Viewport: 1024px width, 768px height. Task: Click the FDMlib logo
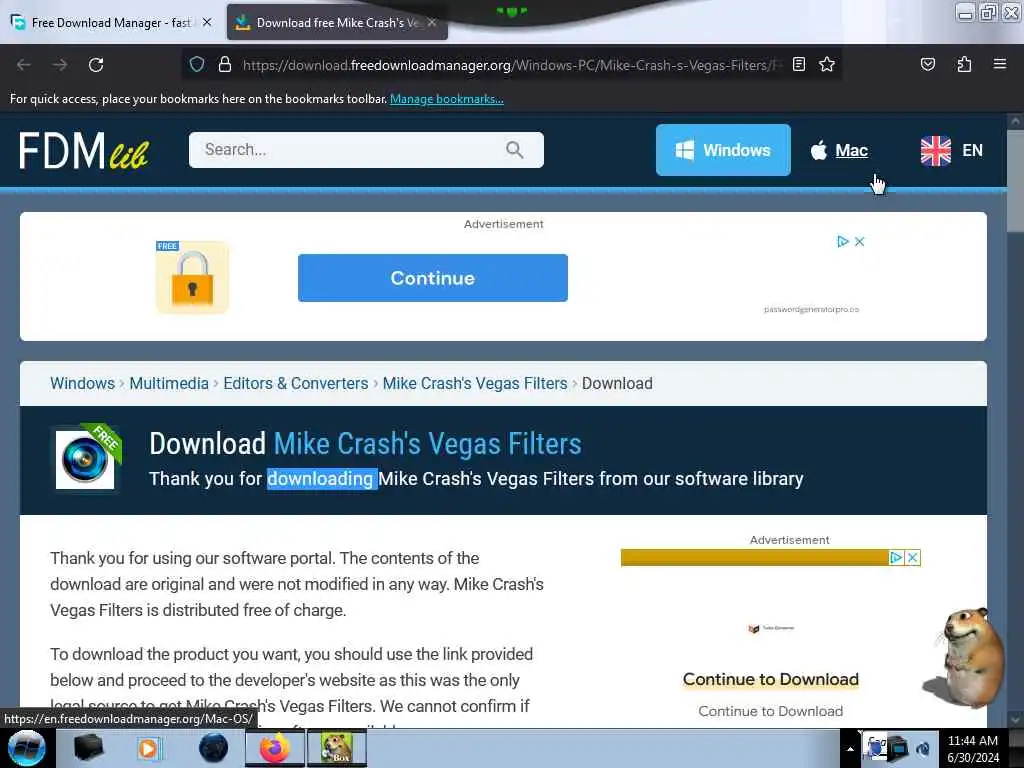(84, 150)
